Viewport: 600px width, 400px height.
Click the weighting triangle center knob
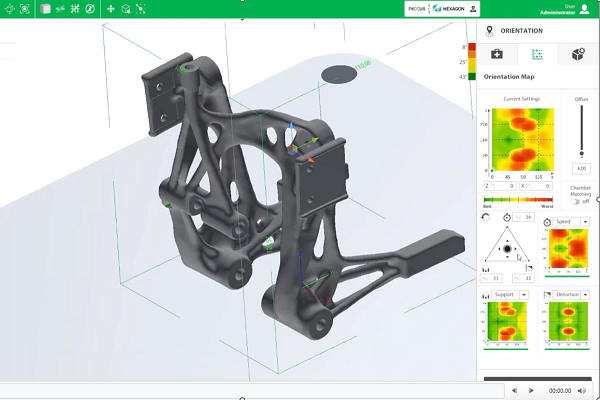507,249
